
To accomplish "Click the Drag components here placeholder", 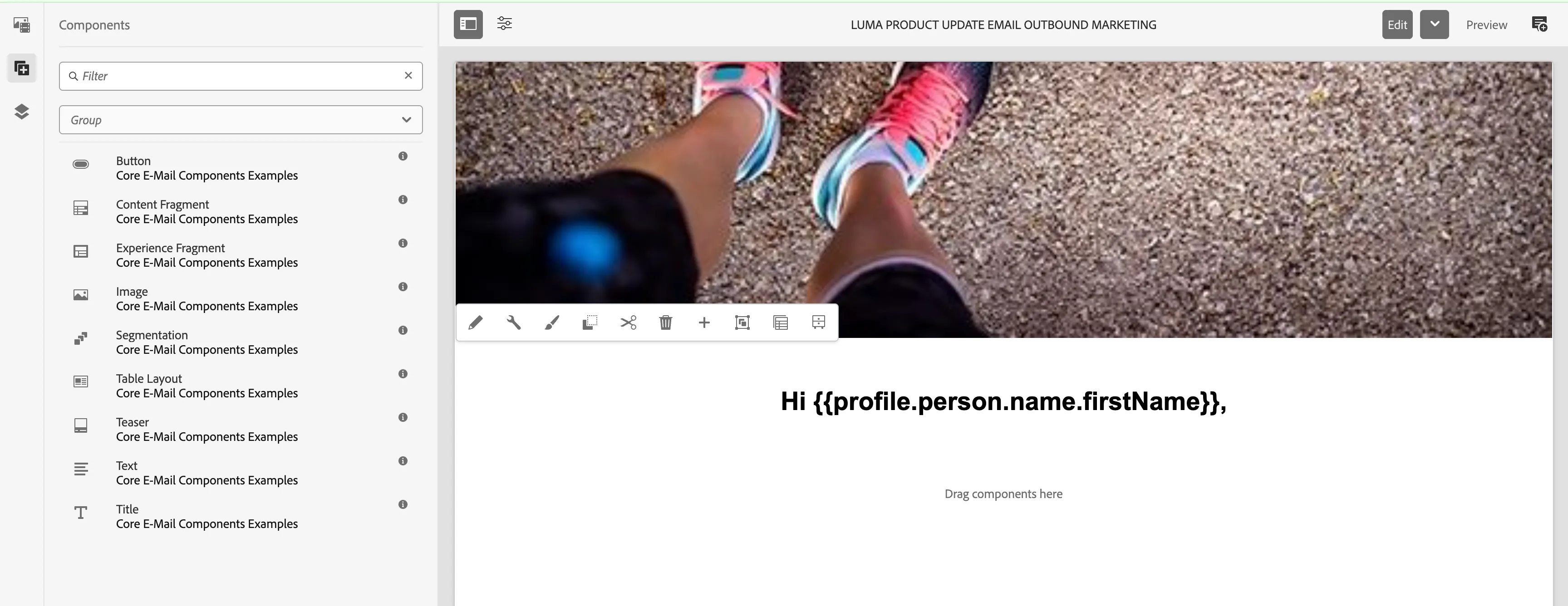I will point(1003,494).
